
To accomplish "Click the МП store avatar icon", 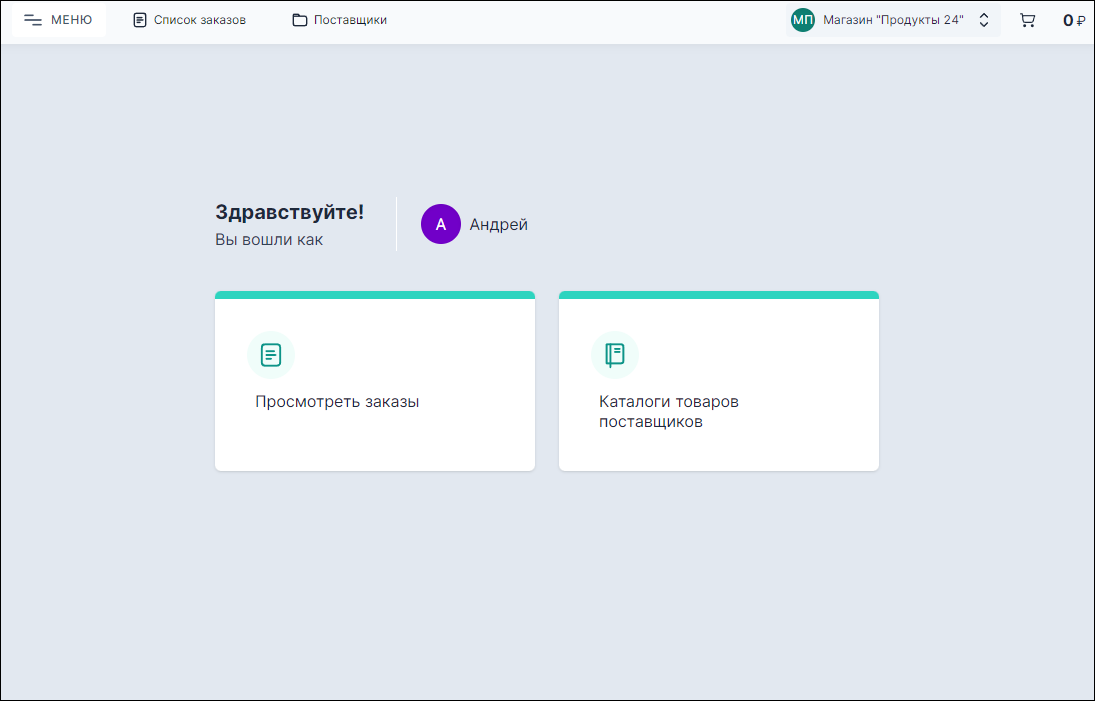I will [802, 19].
